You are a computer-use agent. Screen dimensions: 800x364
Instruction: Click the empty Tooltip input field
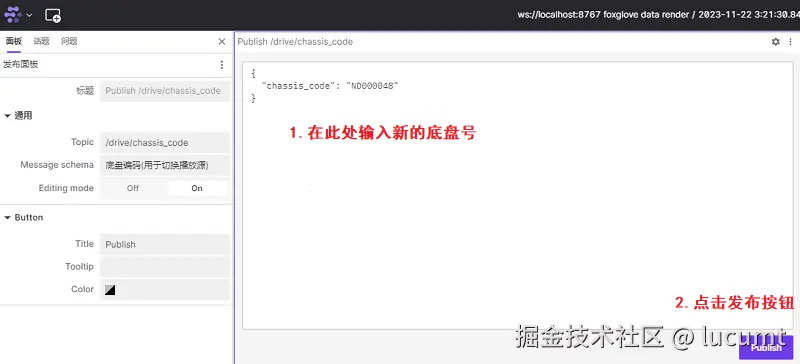click(x=165, y=266)
